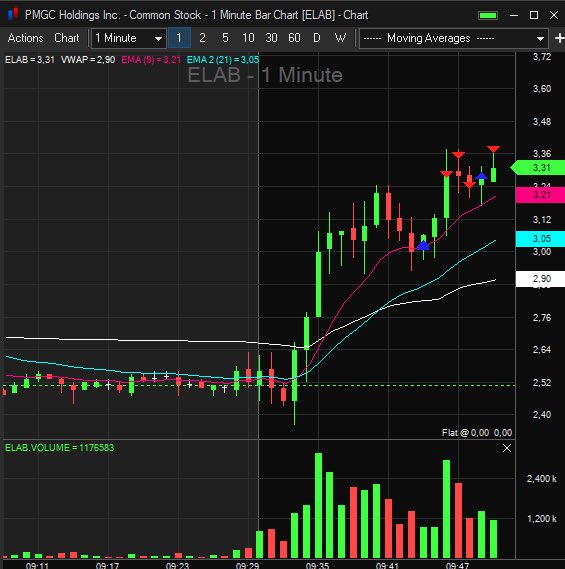Select the 10 minute interval button
Viewport: 565px width, 569px height.
coord(248,38)
